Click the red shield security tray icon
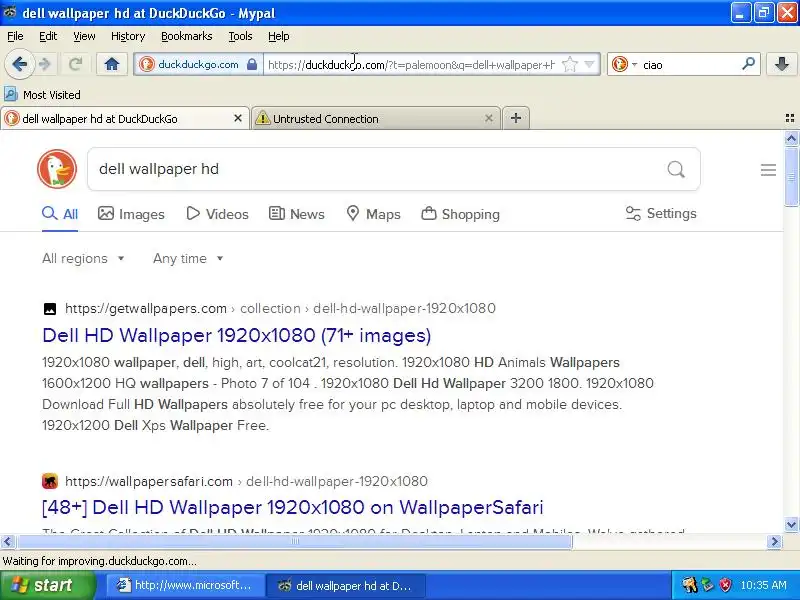The image size is (800, 600). [726, 585]
